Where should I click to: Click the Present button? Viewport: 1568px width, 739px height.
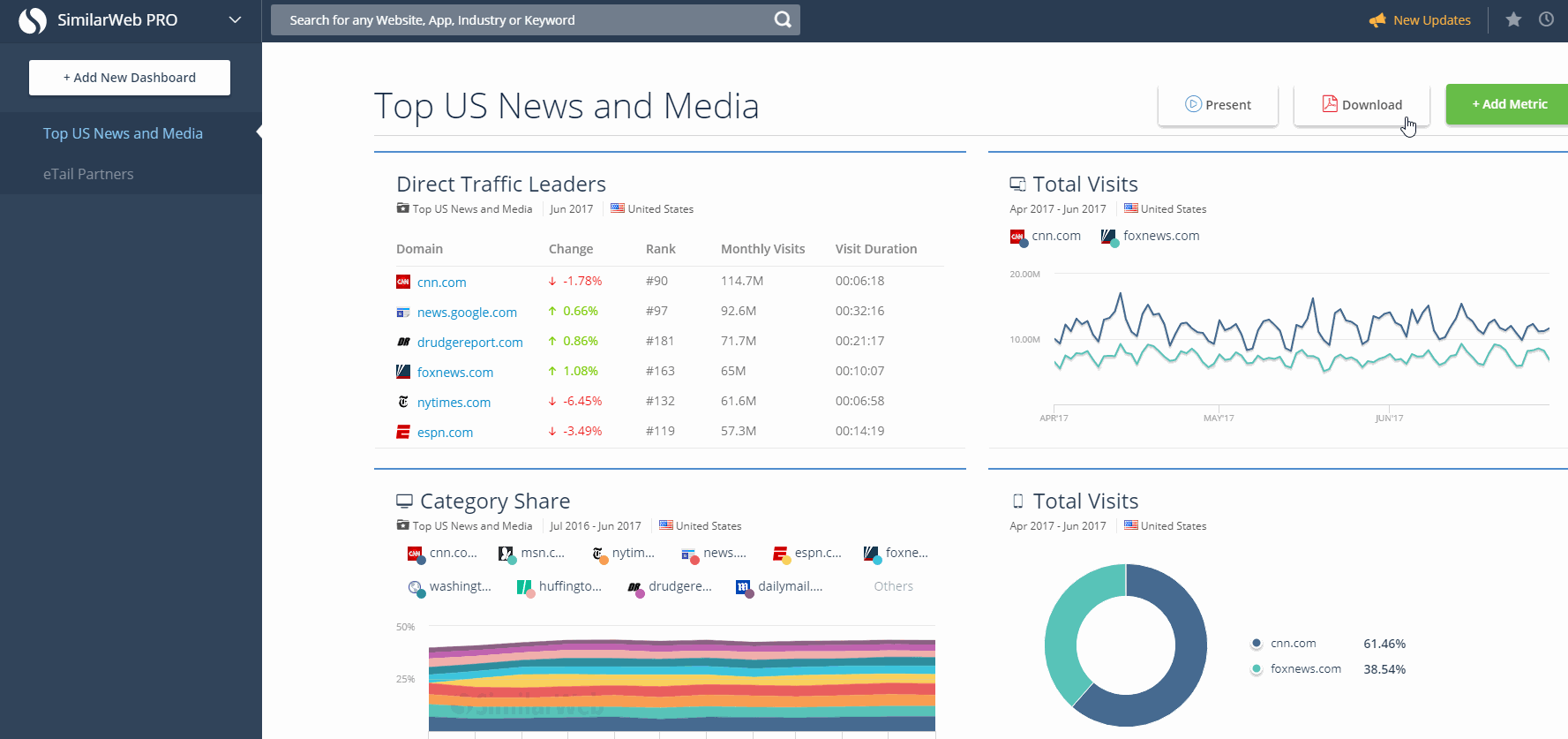1218,105
